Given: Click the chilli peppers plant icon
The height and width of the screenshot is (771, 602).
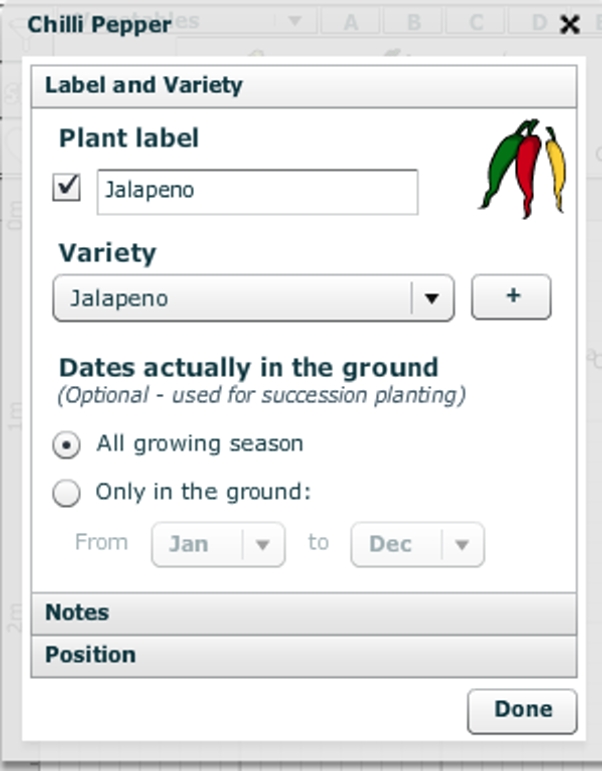Looking at the screenshot, I should [x=522, y=166].
